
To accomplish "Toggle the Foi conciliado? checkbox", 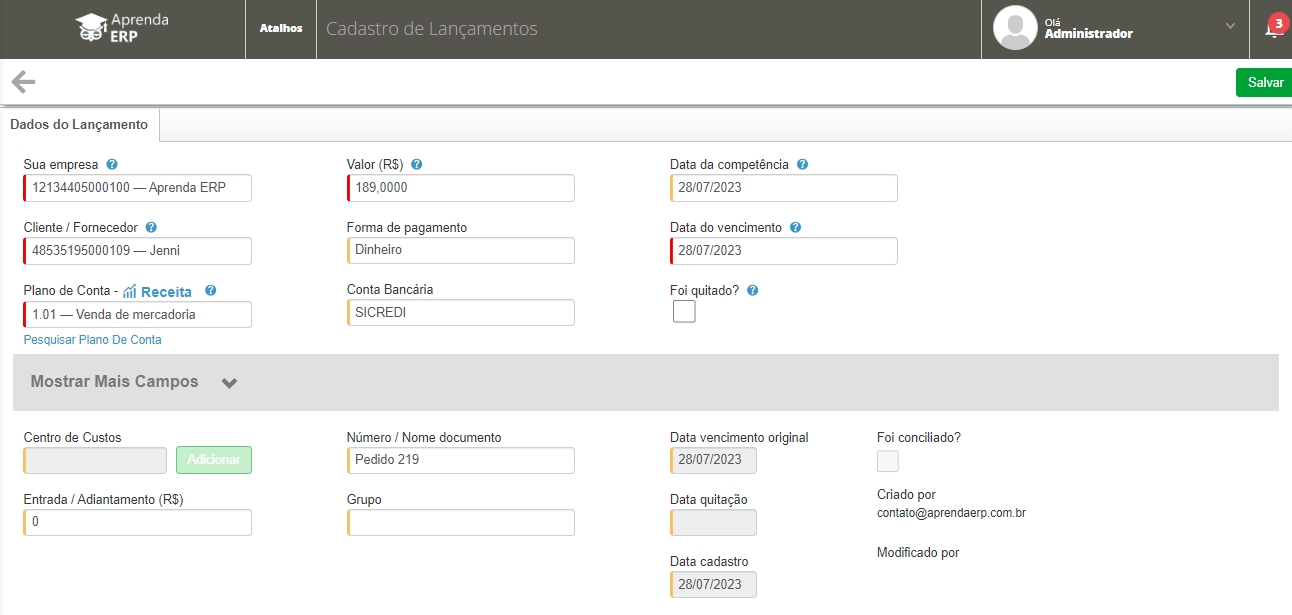I will point(887,461).
